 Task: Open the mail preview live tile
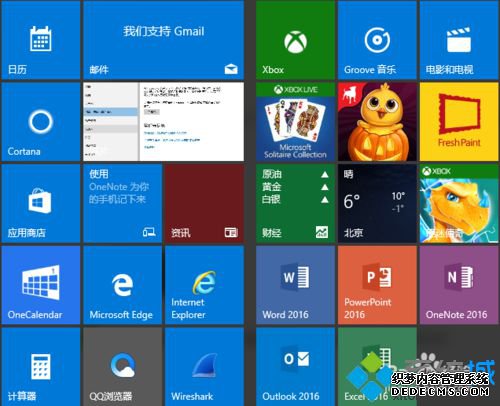click(164, 122)
